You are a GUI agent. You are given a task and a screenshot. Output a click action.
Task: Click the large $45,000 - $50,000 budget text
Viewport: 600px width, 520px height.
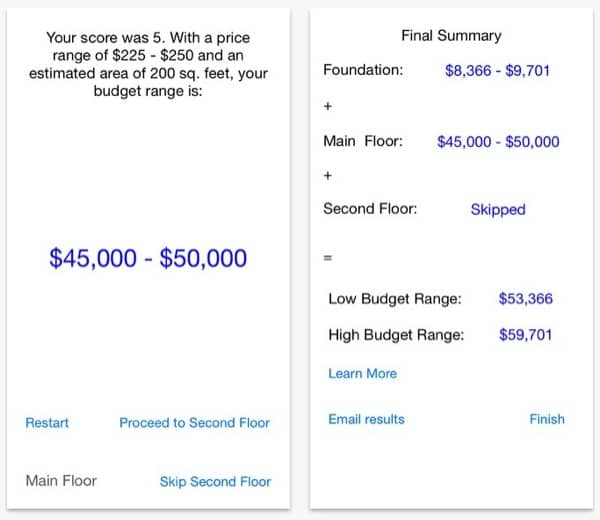coord(148,258)
